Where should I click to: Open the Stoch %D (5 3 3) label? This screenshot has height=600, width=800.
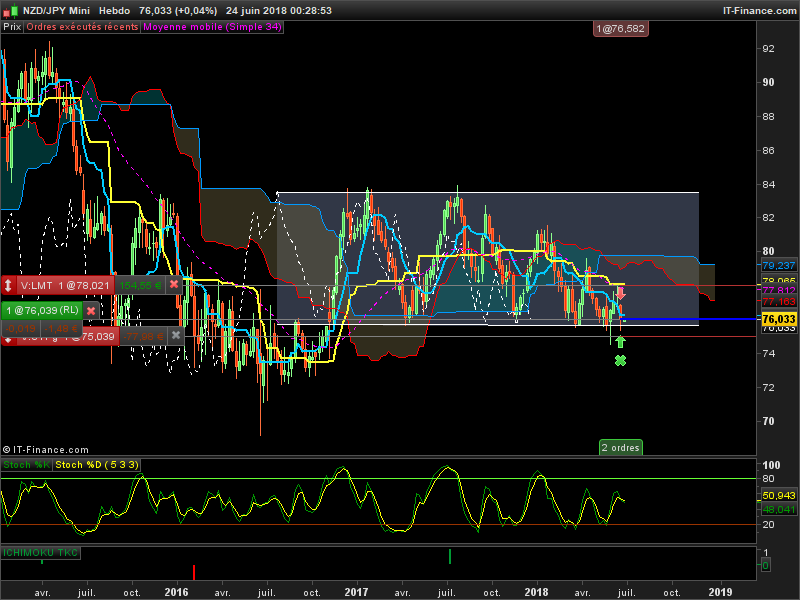pos(96,465)
